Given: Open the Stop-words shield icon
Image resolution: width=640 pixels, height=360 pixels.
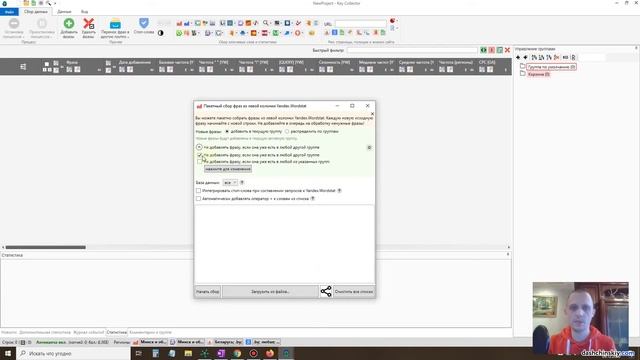Looking at the screenshot, I should point(144,23).
